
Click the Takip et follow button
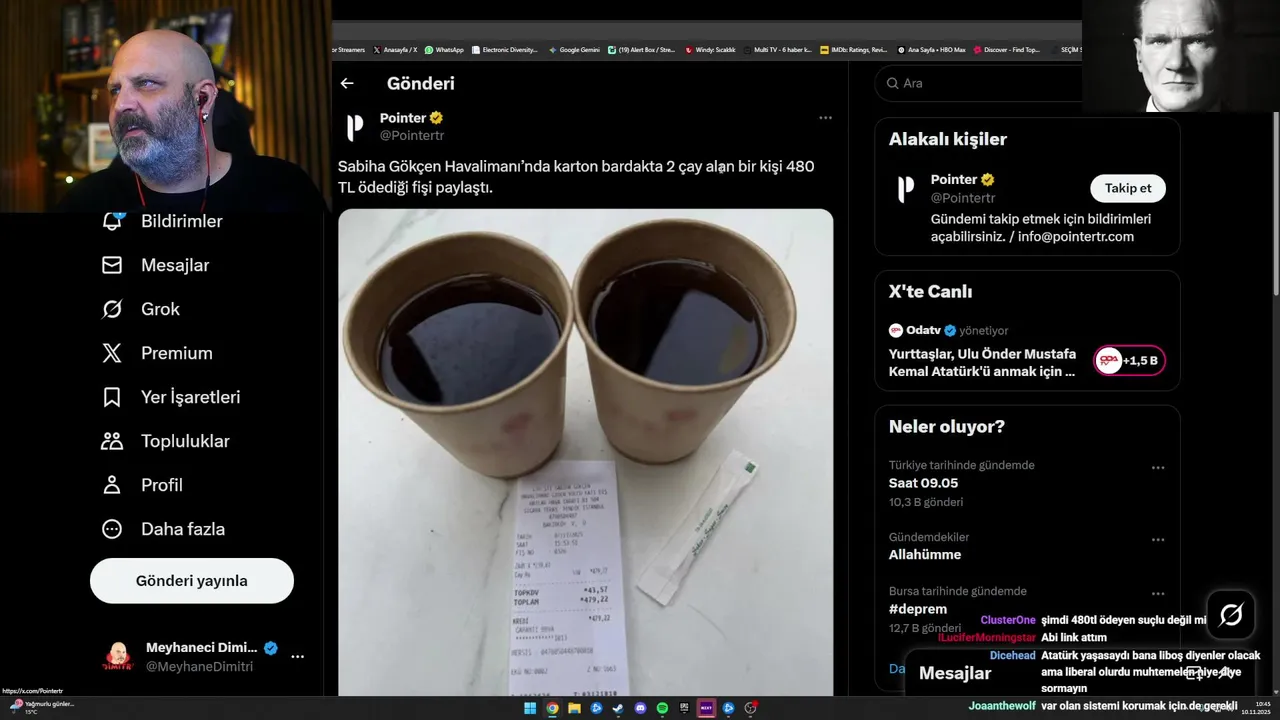pos(1128,188)
